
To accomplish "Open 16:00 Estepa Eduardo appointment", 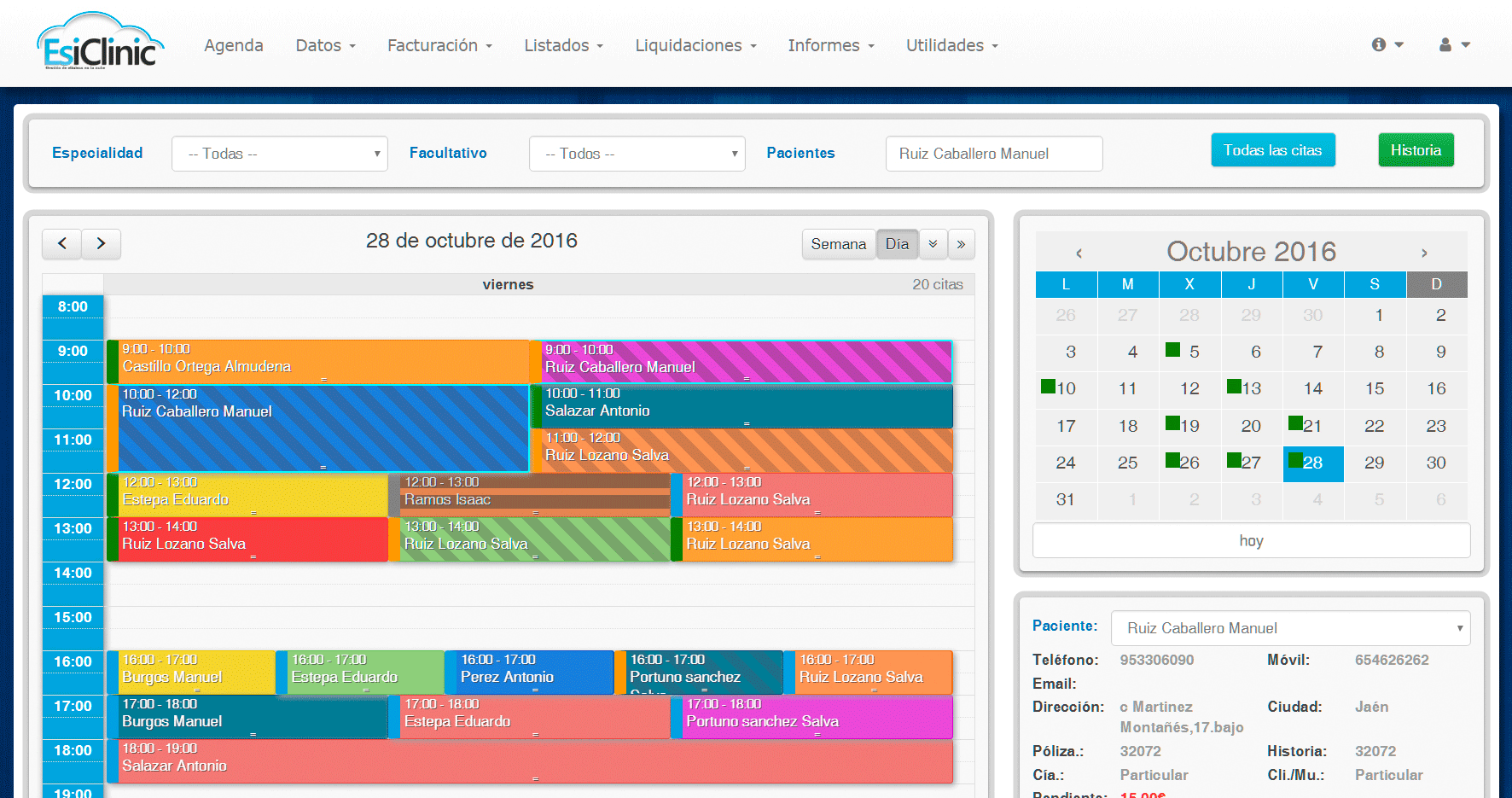I will click(360, 673).
